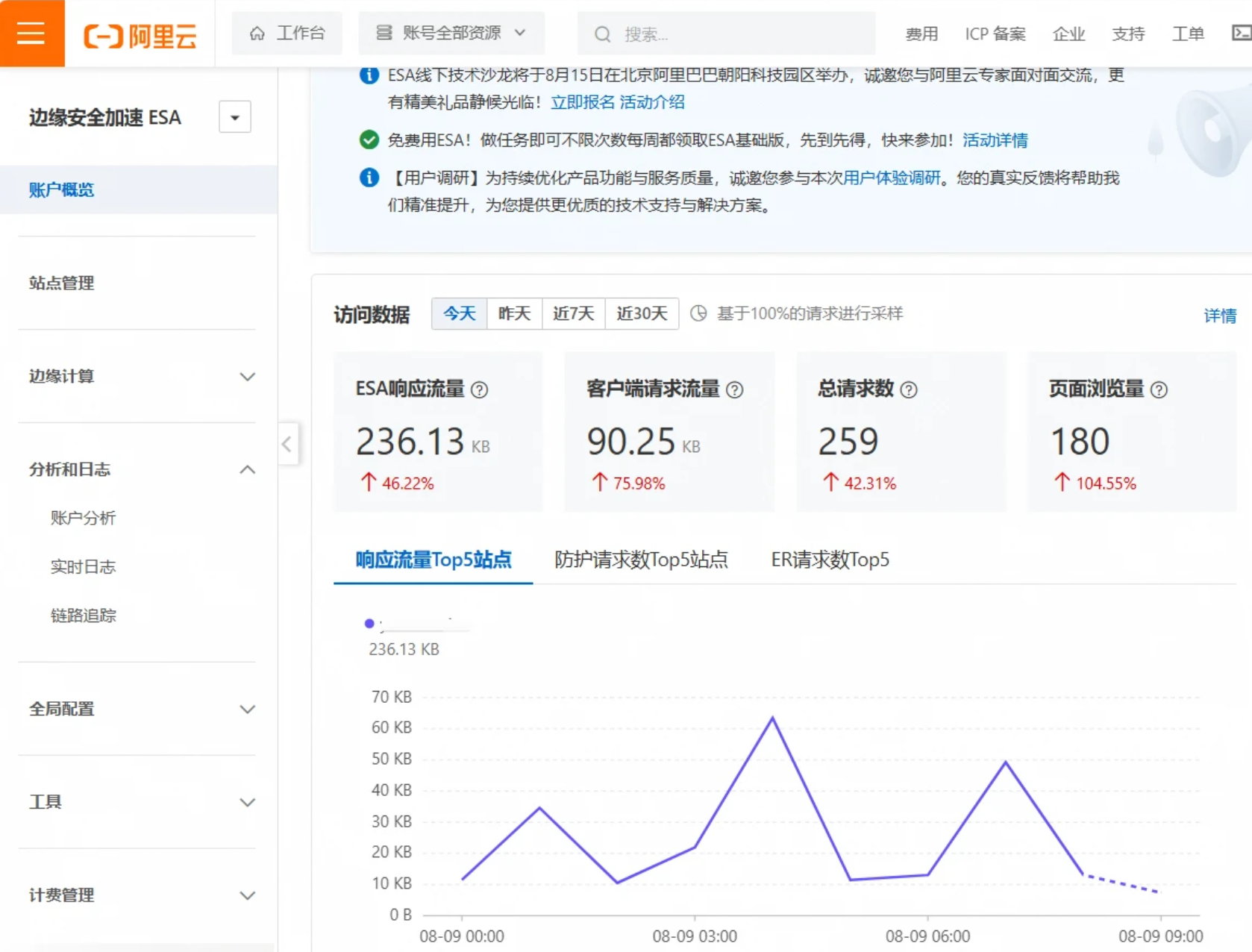Switch to 防护请求数Top5站点 tab
This screenshot has width=1252, height=952.
pyautogui.click(x=641, y=560)
